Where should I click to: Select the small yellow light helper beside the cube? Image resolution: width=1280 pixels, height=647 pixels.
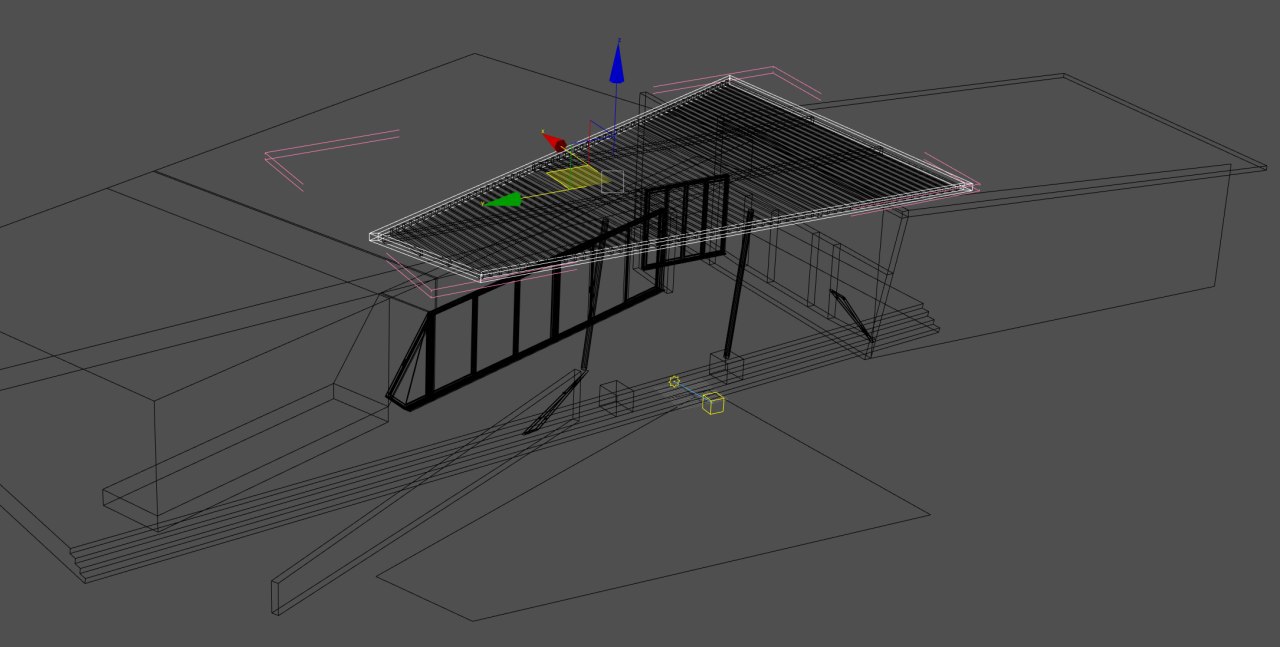click(674, 381)
